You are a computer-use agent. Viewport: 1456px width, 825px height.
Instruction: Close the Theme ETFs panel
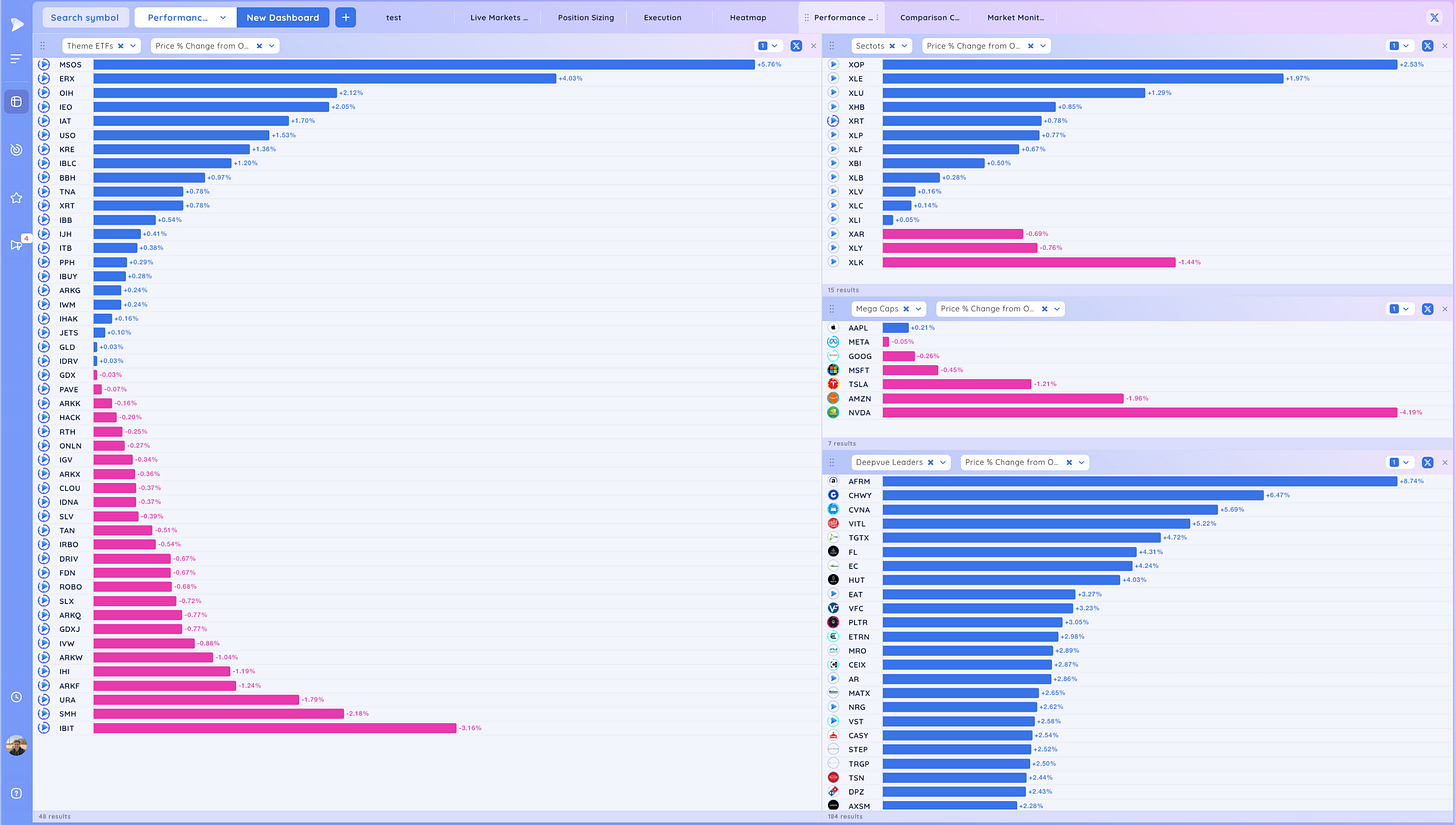pyautogui.click(x=813, y=46)
